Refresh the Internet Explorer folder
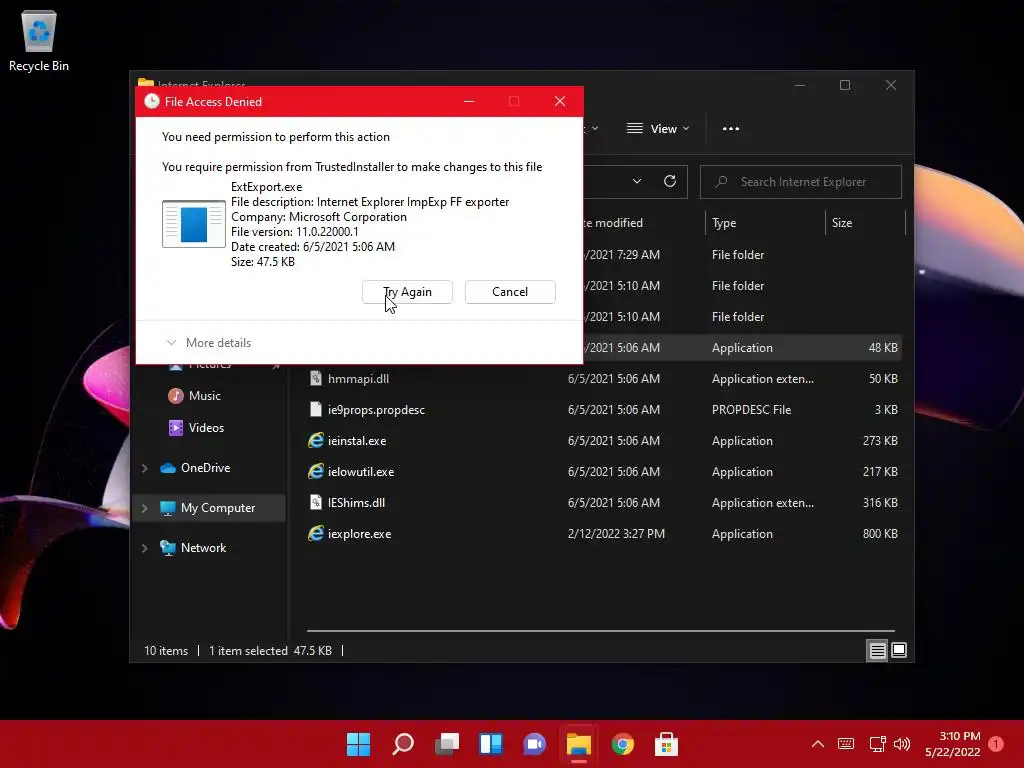Viewport: 1024px width, 768px height. pos(670,182)
